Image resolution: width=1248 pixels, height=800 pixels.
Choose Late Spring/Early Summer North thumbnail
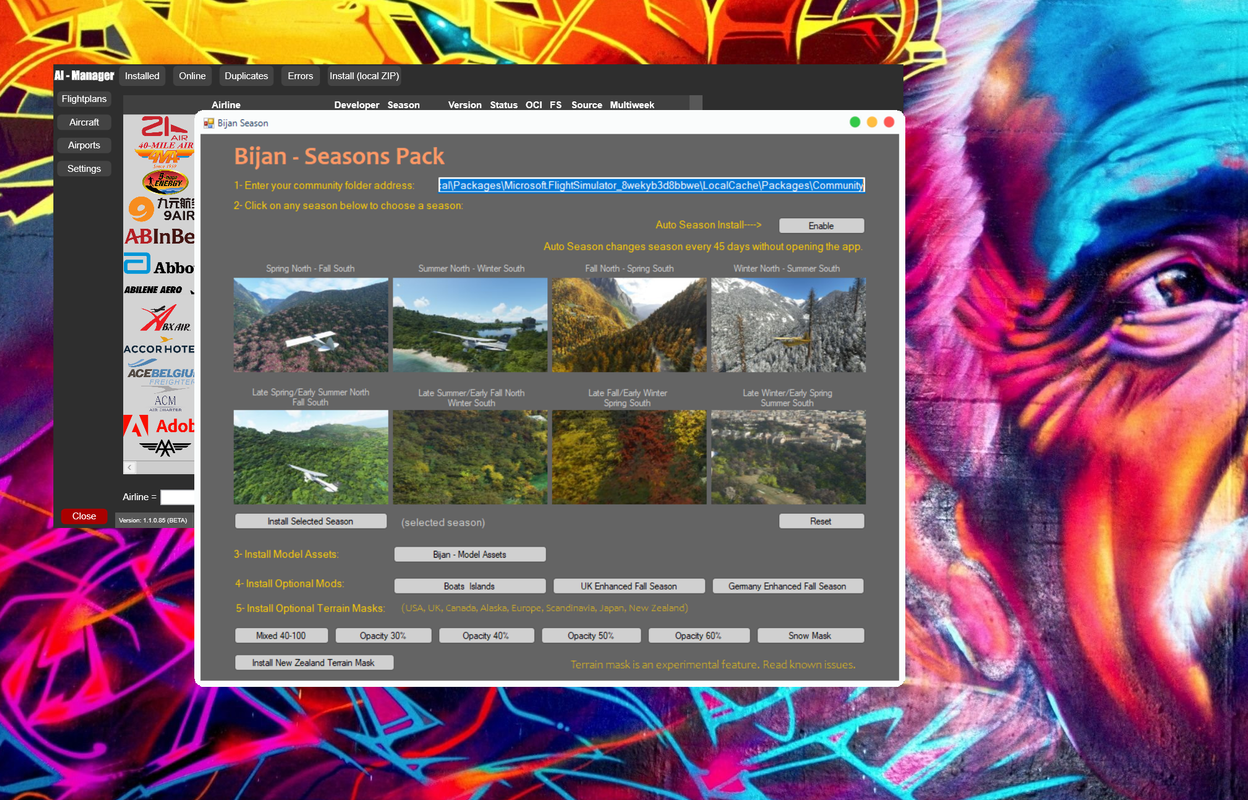coord(311,457)
